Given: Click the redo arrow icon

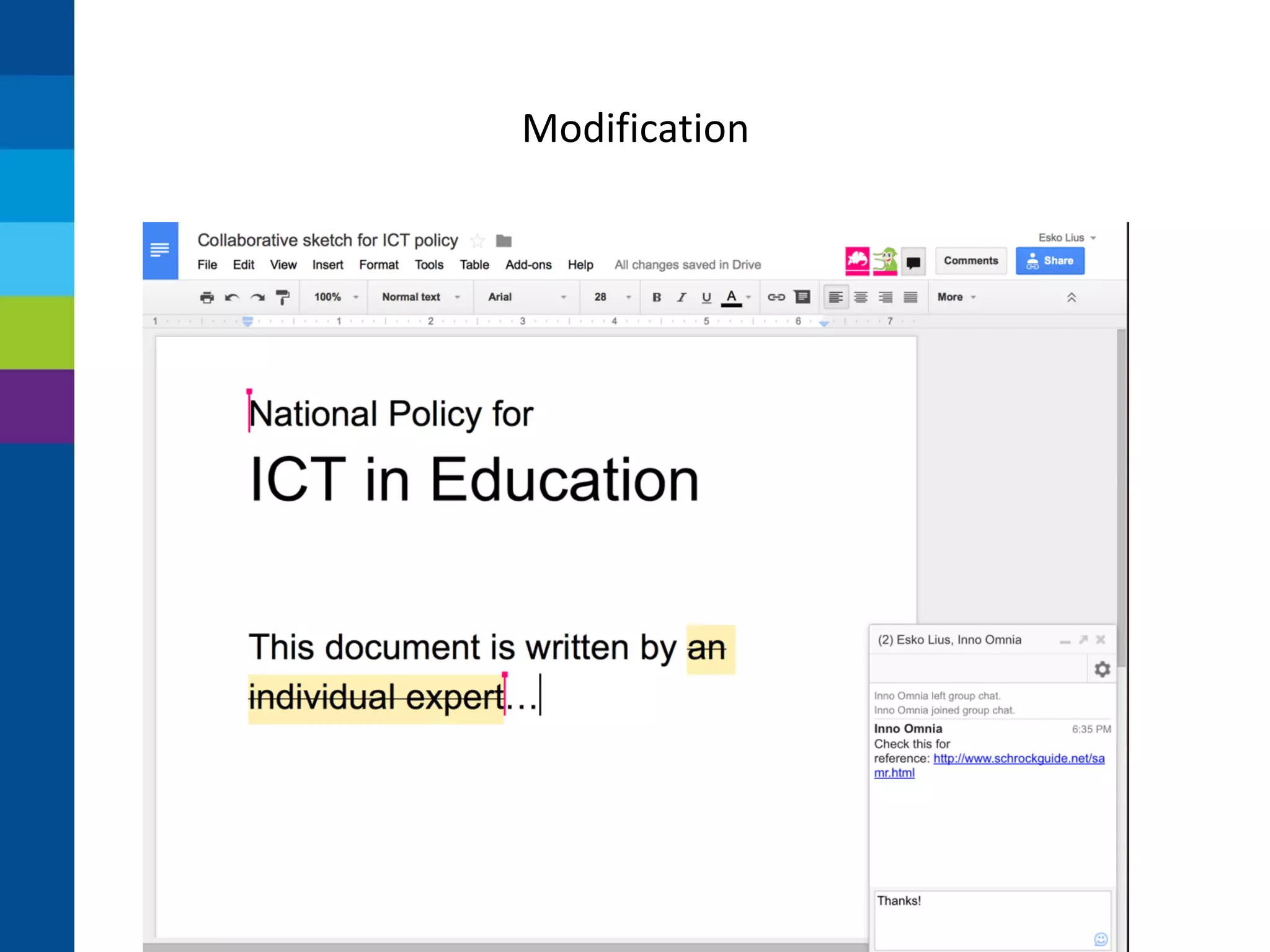Looking at the screenshot, I should point(257,297).
